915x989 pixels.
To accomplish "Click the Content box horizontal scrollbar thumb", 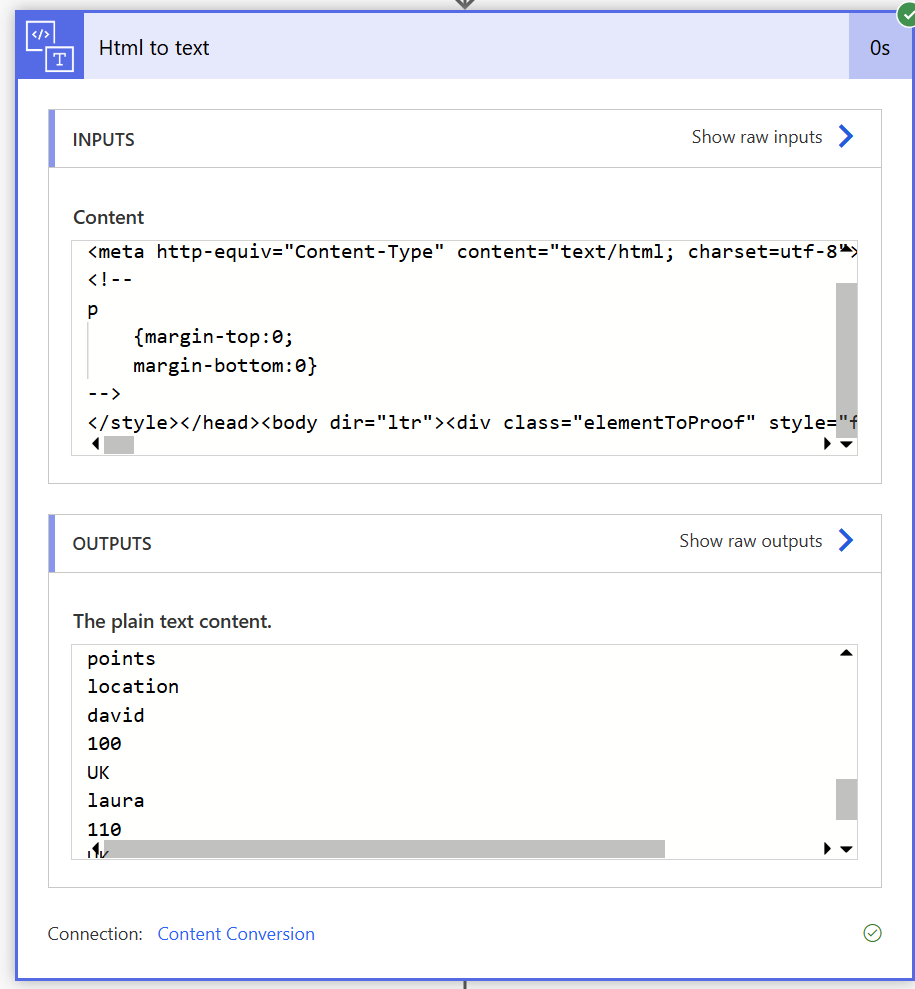I will click(119, 445).
